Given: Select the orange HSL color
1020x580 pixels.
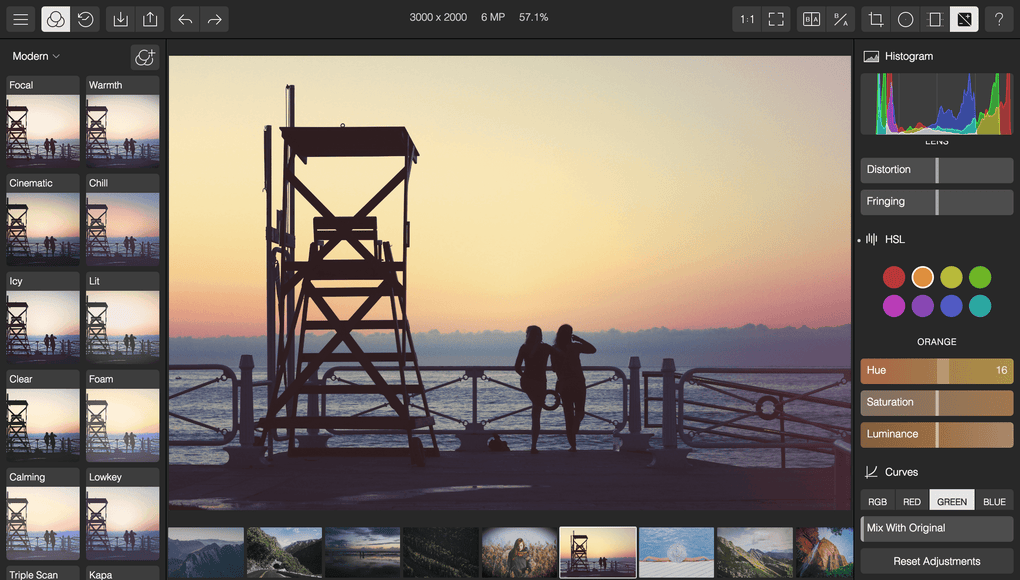Looking at the screenshot, I should [922, 277].
